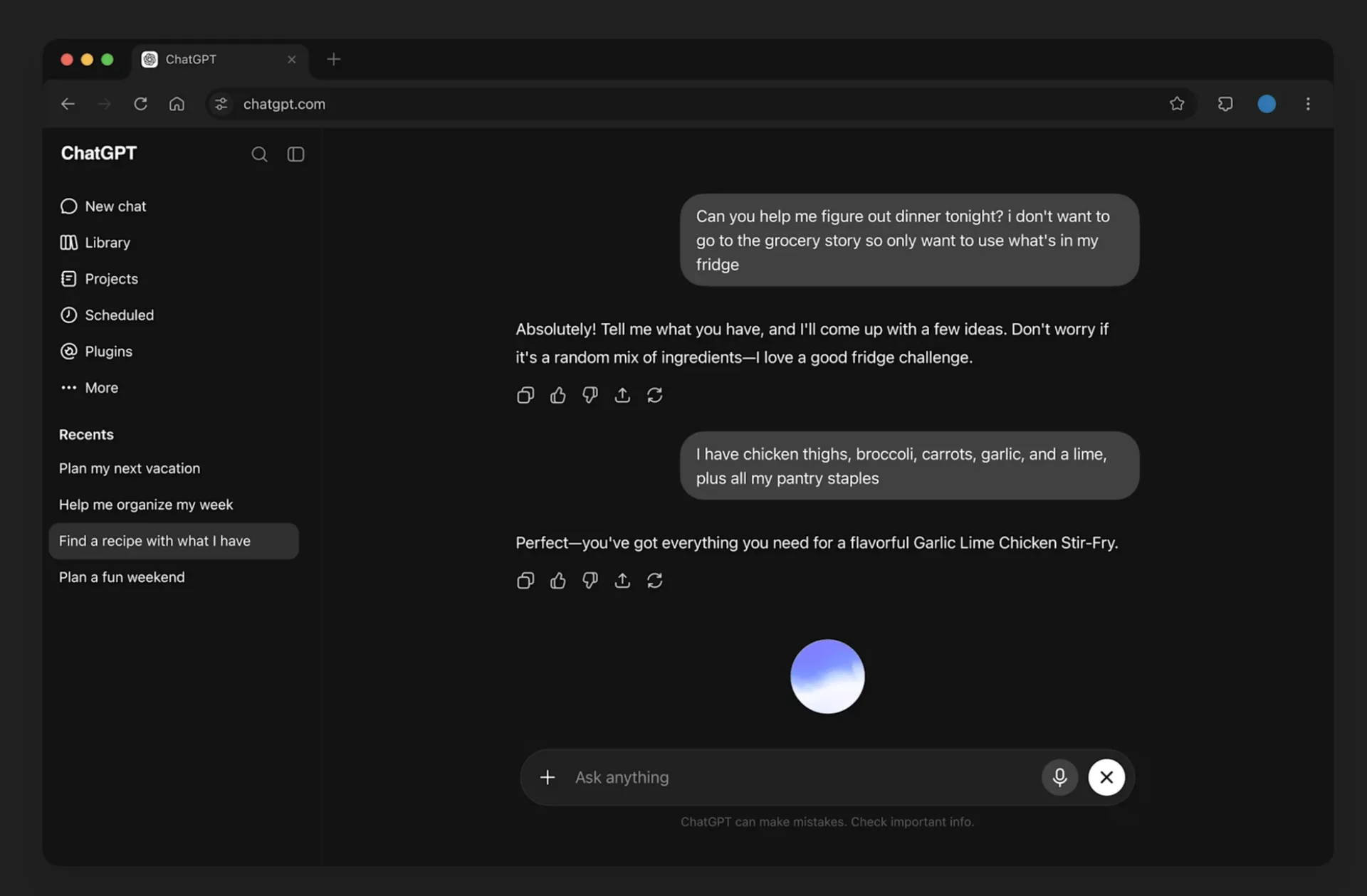Select 'Find a recipe with what I have'
This screenshot has width=1367, height=896.
[174, 541]
